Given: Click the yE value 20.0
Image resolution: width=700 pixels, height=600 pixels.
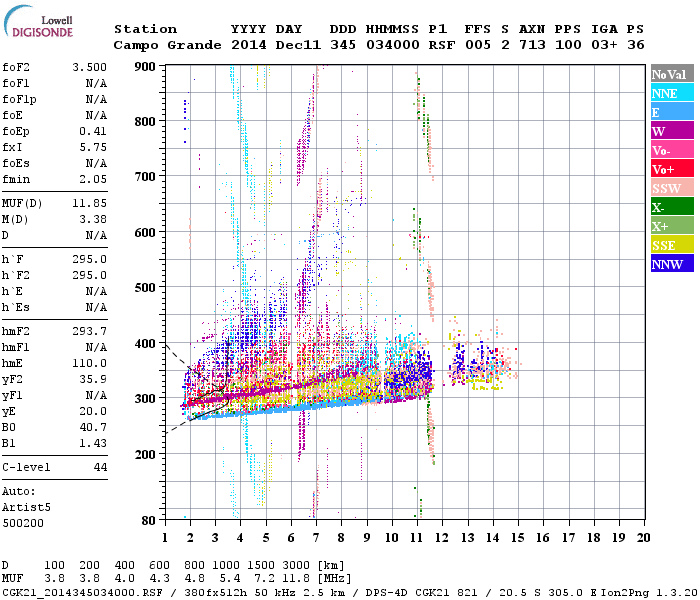Looking at the screenshot, I should (93, 412).
